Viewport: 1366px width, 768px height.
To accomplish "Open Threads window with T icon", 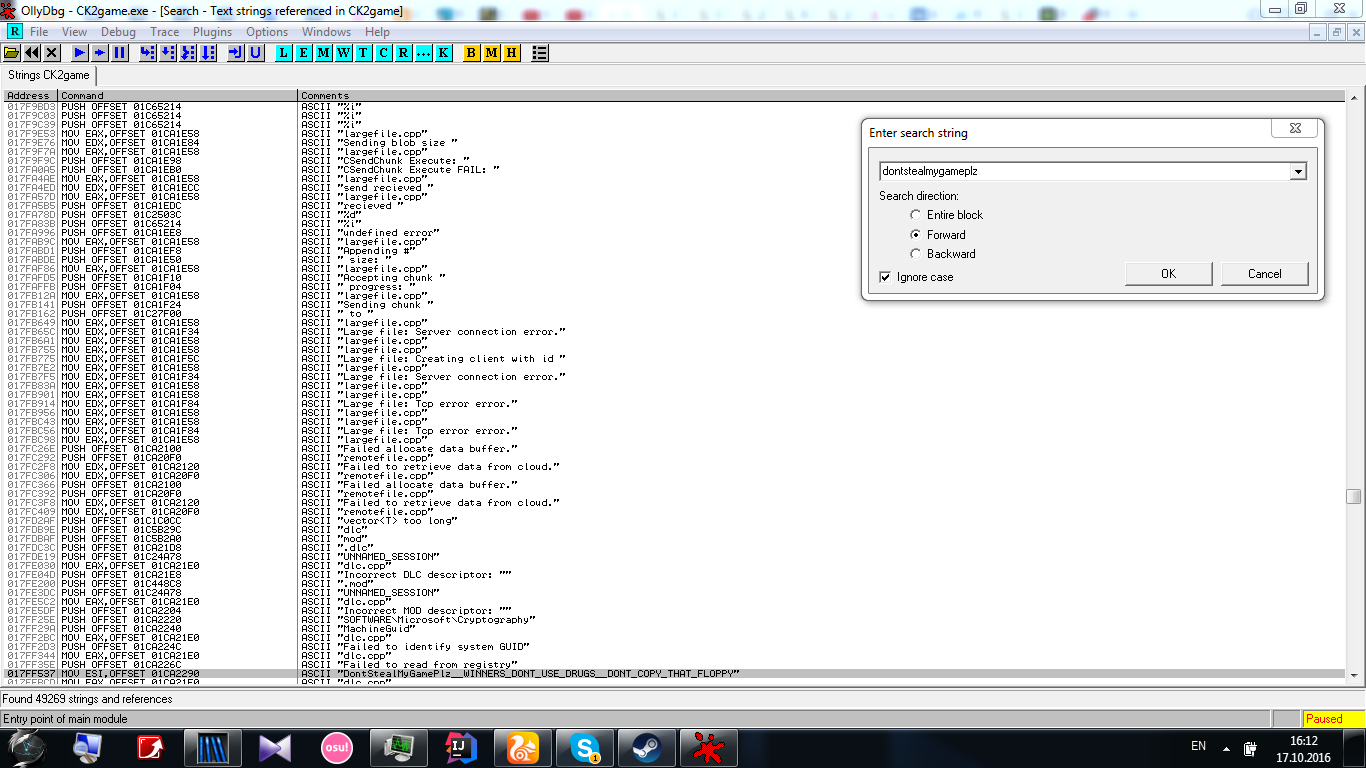I will pos(364,53).
